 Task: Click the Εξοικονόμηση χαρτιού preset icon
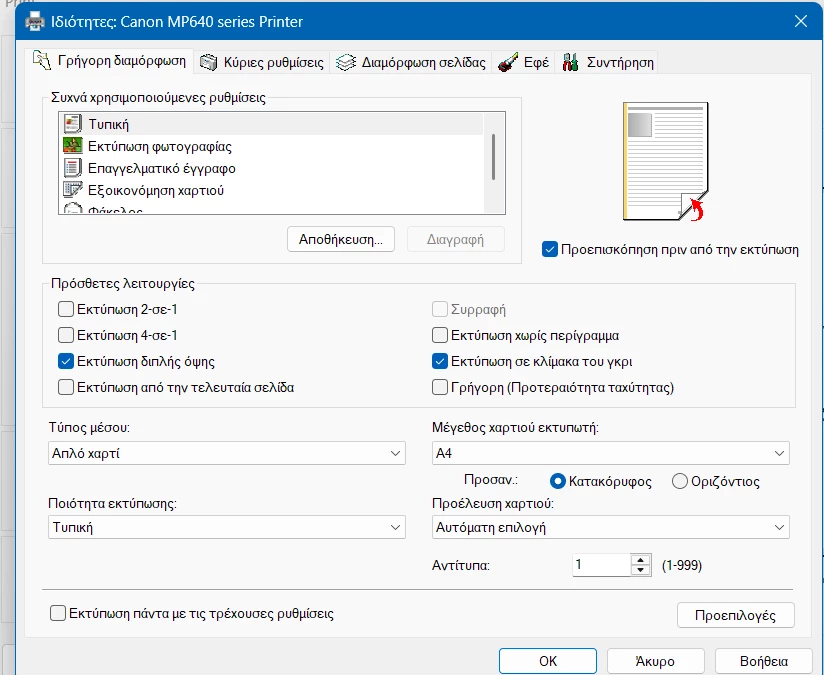(73, 190)
